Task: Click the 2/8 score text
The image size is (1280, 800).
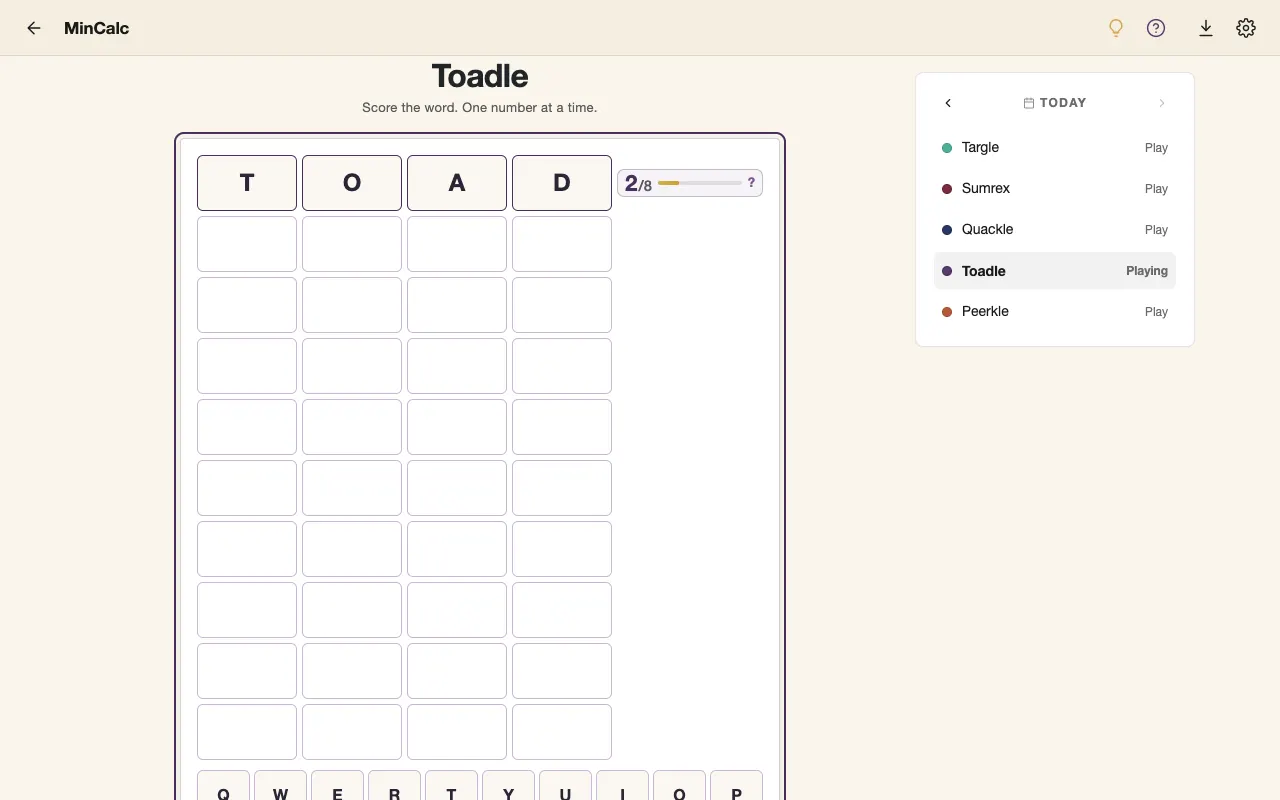Action: coord(638,183)
